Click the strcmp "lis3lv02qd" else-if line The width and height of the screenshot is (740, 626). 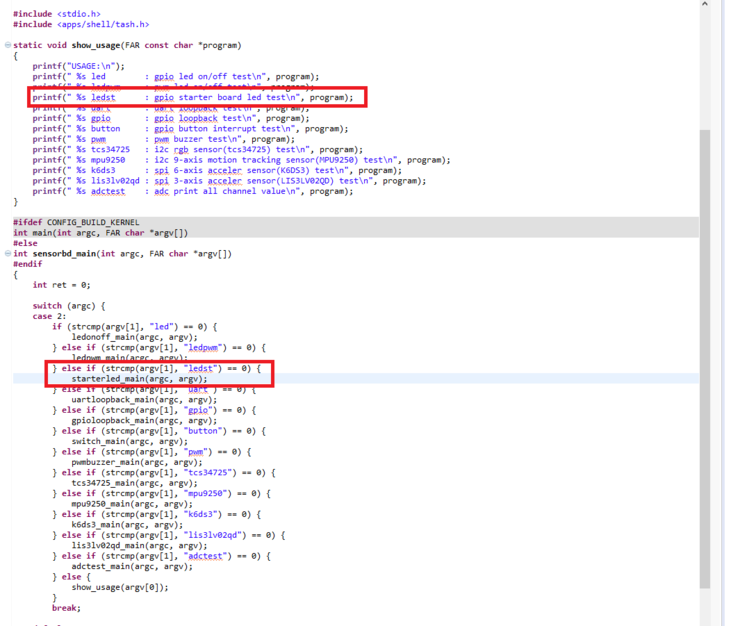pyautogui.click(x=168, y=535)
